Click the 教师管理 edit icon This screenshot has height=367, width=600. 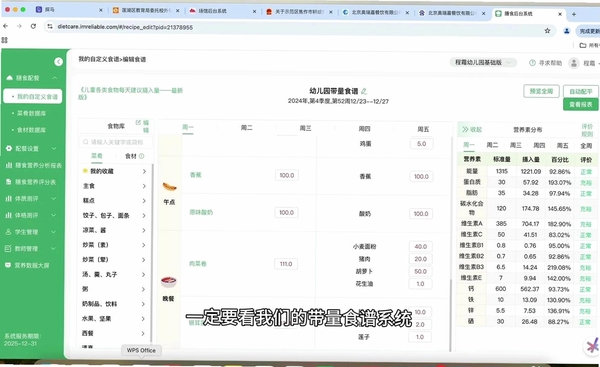coord(8,248)
